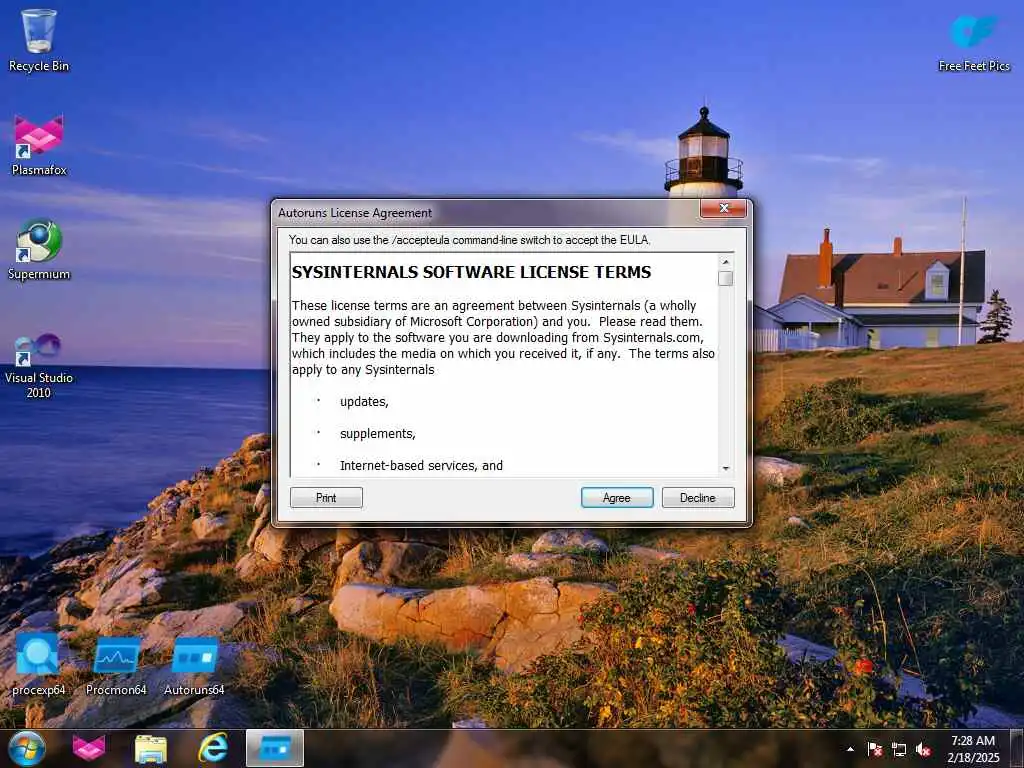Image resolution: width=1024 pixels, height=768 pixels.
Task: Launch Internet Explorer from the taskbar
Action: pyautogui.click(x=213, y=748)
